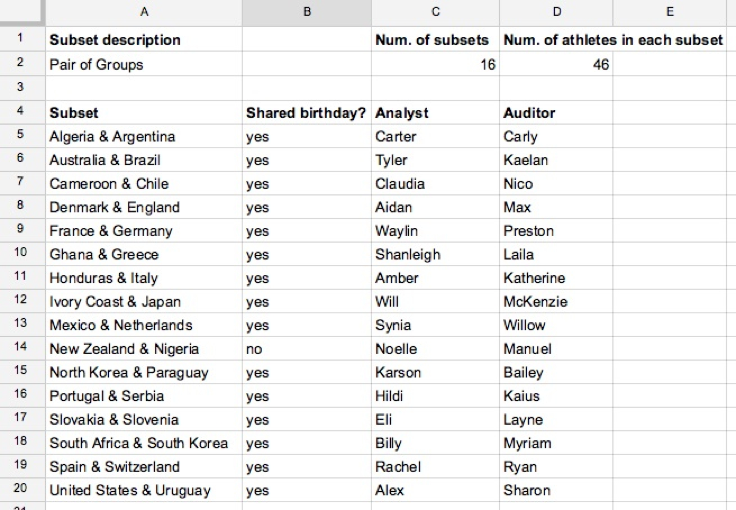Click column C header
Screen dimensions: 736x510
(x=435, y=13)
